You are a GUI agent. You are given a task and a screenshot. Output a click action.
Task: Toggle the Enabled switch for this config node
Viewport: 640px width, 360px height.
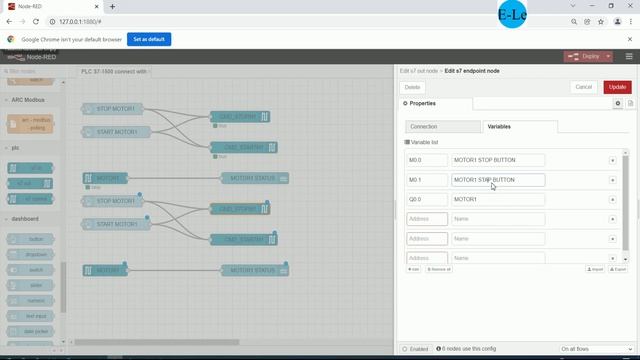(x=416, y=349)
